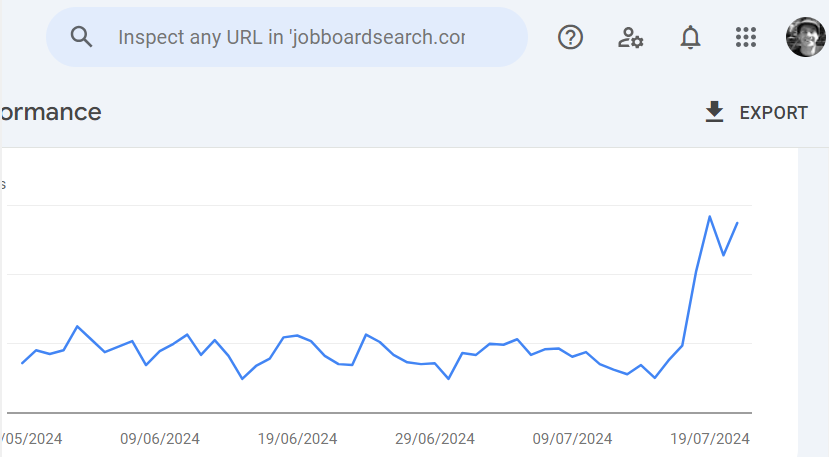829x457 pixels.
Task: Focus the 'Inspect any URL' search field
Action: [x=290, y=37]
